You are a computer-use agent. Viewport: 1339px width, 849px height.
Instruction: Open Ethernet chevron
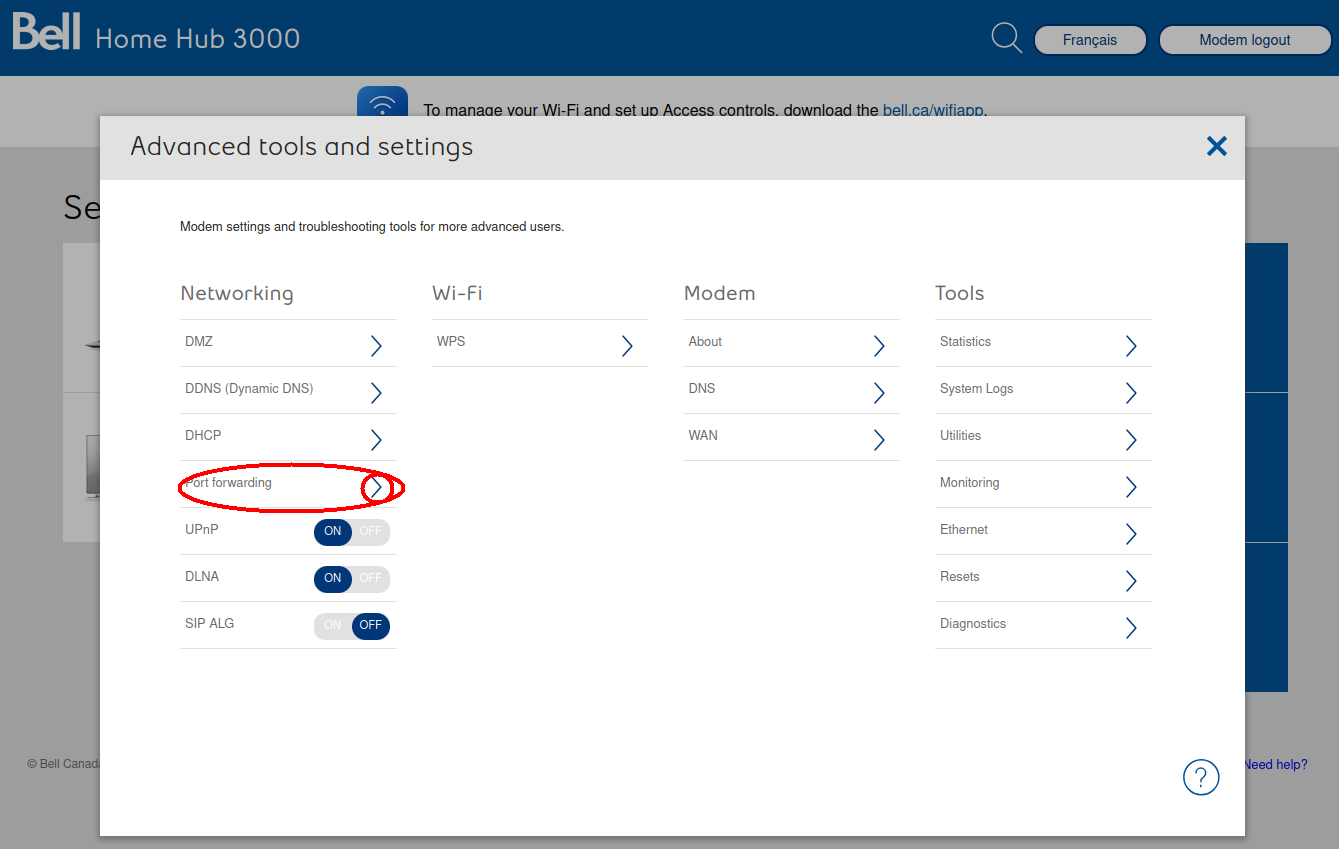pyautogui.click(x=1131, y=534)
